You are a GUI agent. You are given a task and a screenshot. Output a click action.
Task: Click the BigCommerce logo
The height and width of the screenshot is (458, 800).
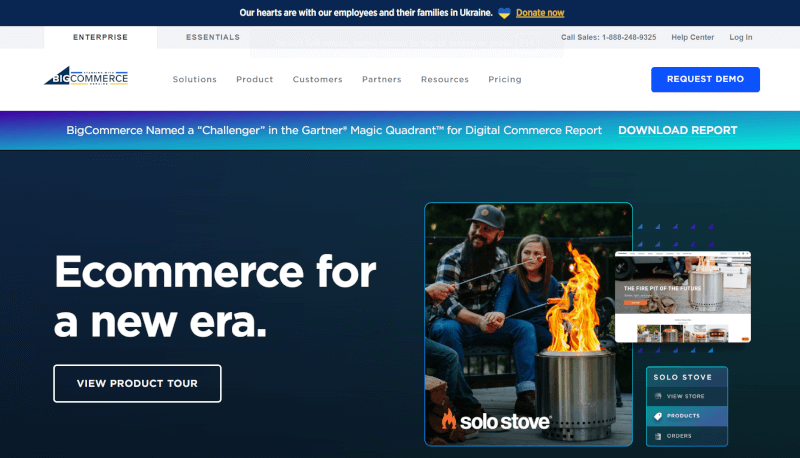click(x=86, y=77)
